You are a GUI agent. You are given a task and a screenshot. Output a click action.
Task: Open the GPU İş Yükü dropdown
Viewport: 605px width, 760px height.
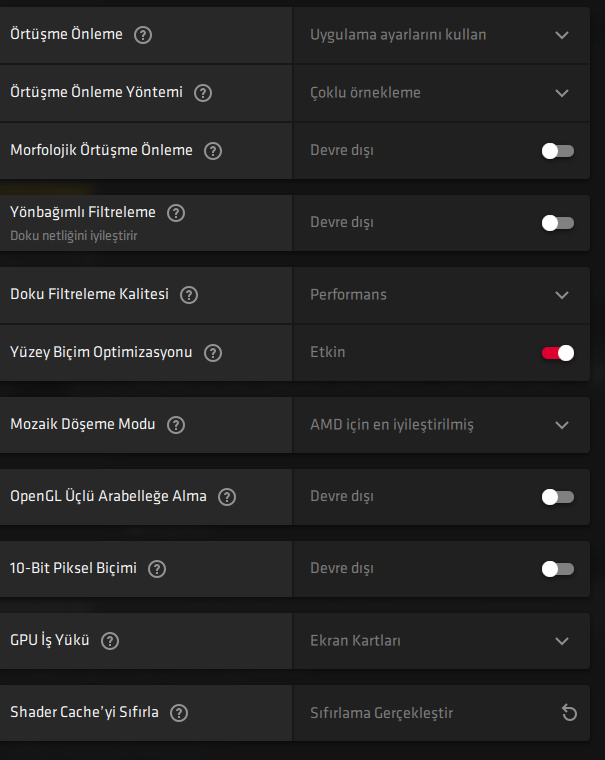561,641
